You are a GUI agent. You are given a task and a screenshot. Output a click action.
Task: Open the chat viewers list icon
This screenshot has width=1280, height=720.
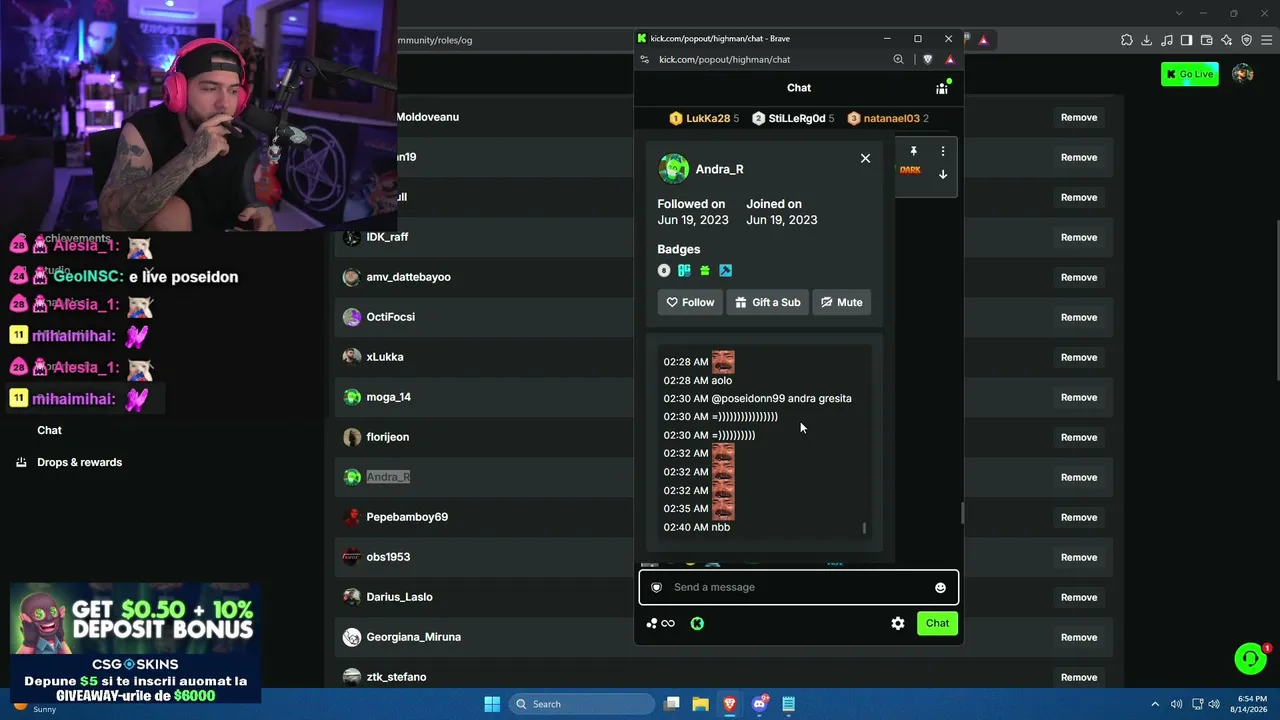click(x=942, y=88)
